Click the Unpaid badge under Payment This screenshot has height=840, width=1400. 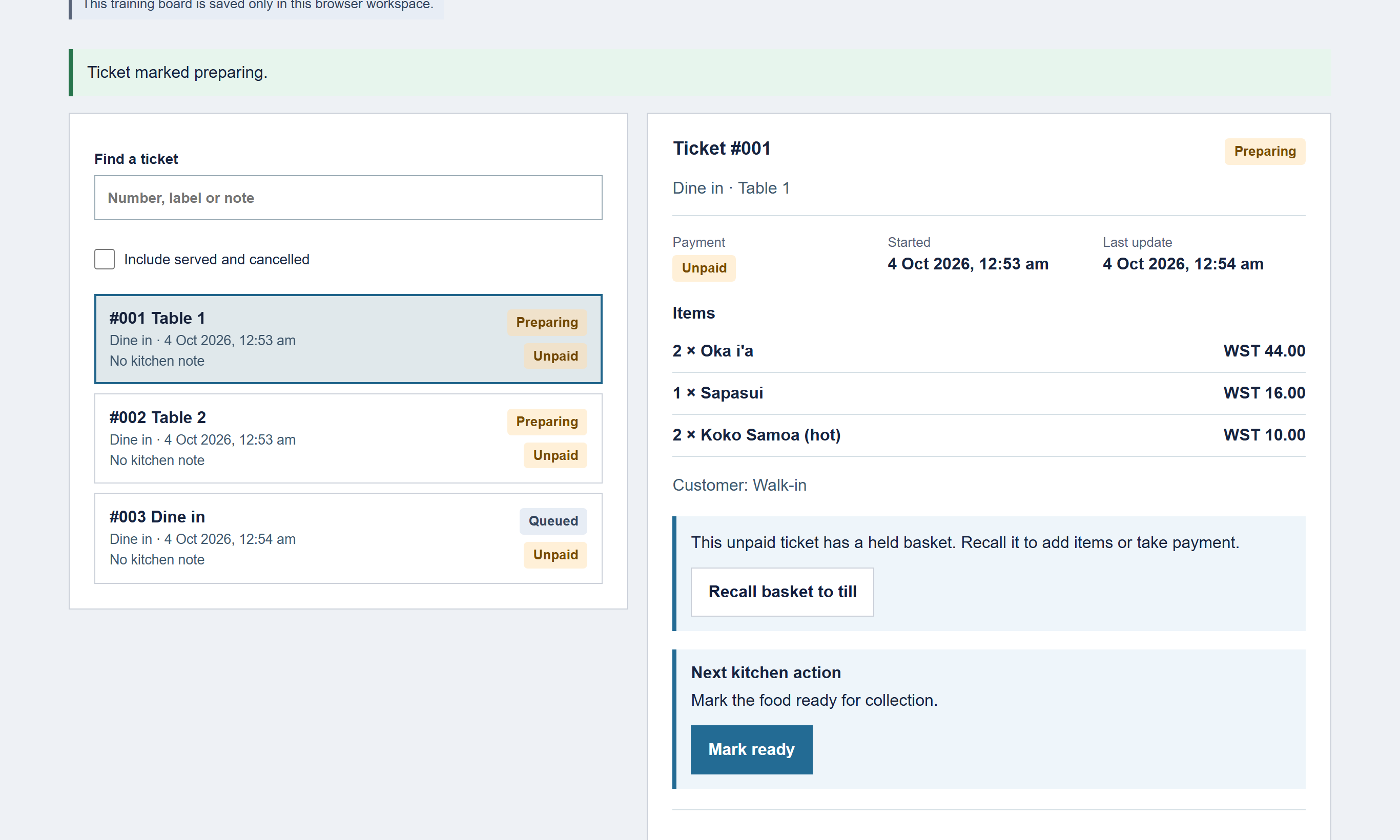pyautogui.click(x=704, y=268)
